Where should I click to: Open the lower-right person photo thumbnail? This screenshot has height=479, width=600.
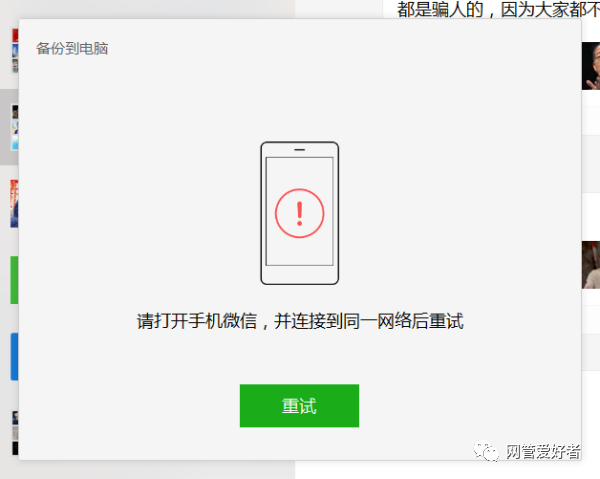[591, 265]
